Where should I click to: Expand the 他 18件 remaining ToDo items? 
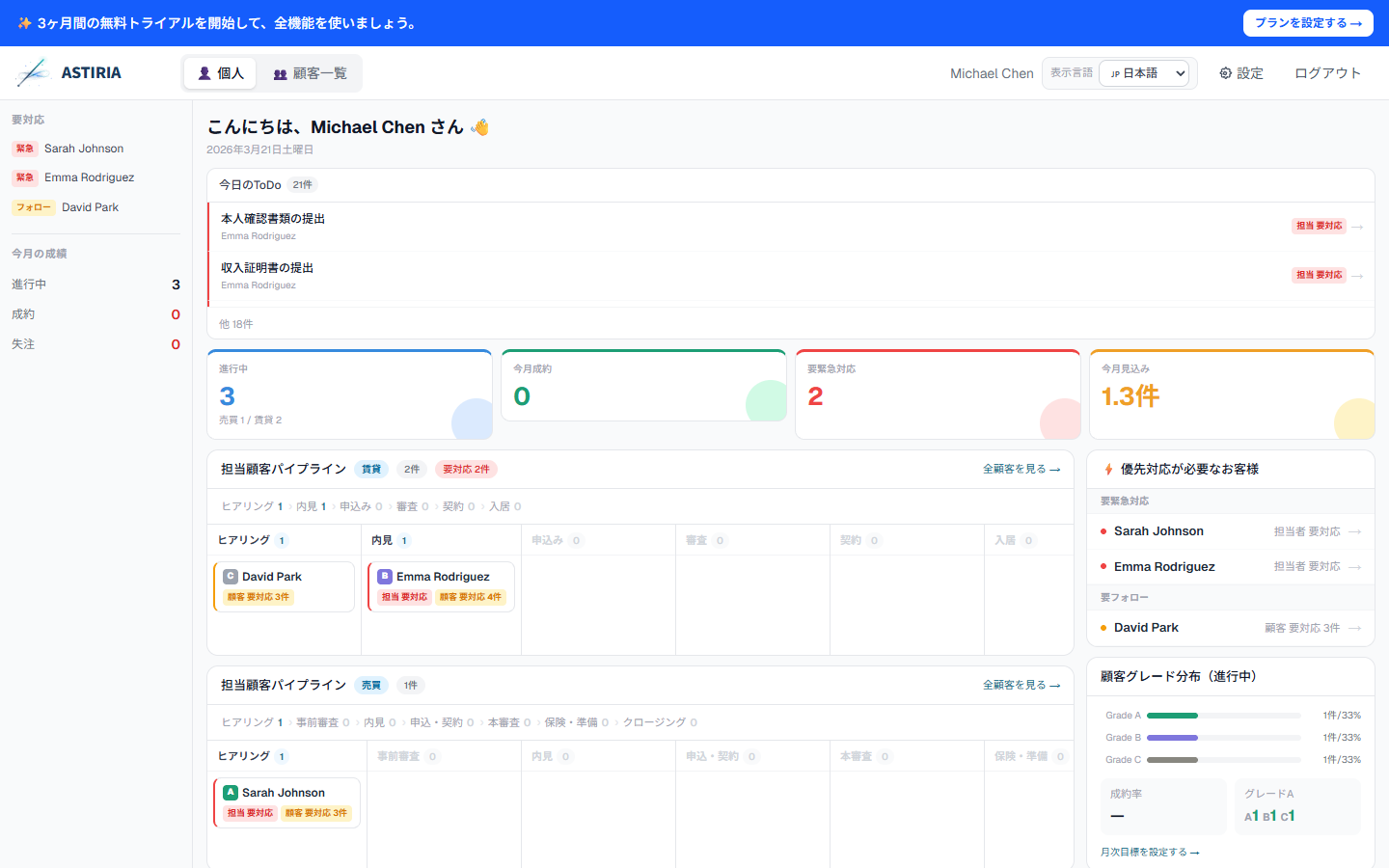point(236,324)
